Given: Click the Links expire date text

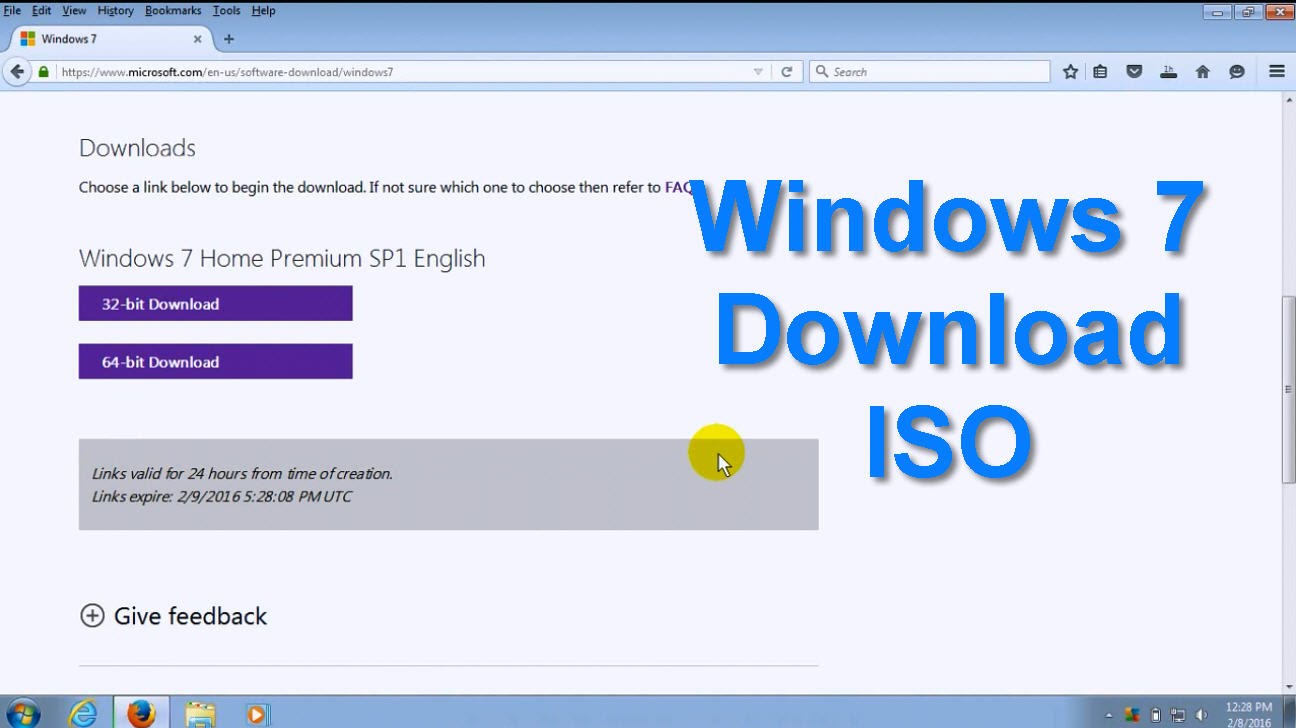Looking at the screenshot, I should click(x=222, y=496).
